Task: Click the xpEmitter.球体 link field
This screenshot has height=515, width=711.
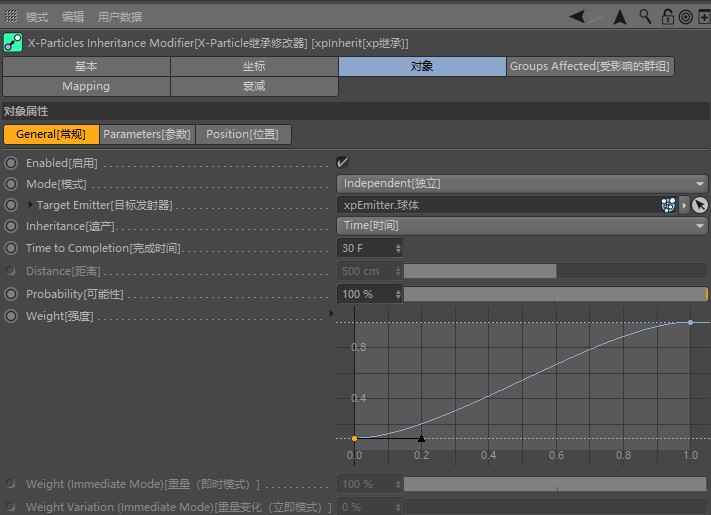Action: tap(498, 205)
